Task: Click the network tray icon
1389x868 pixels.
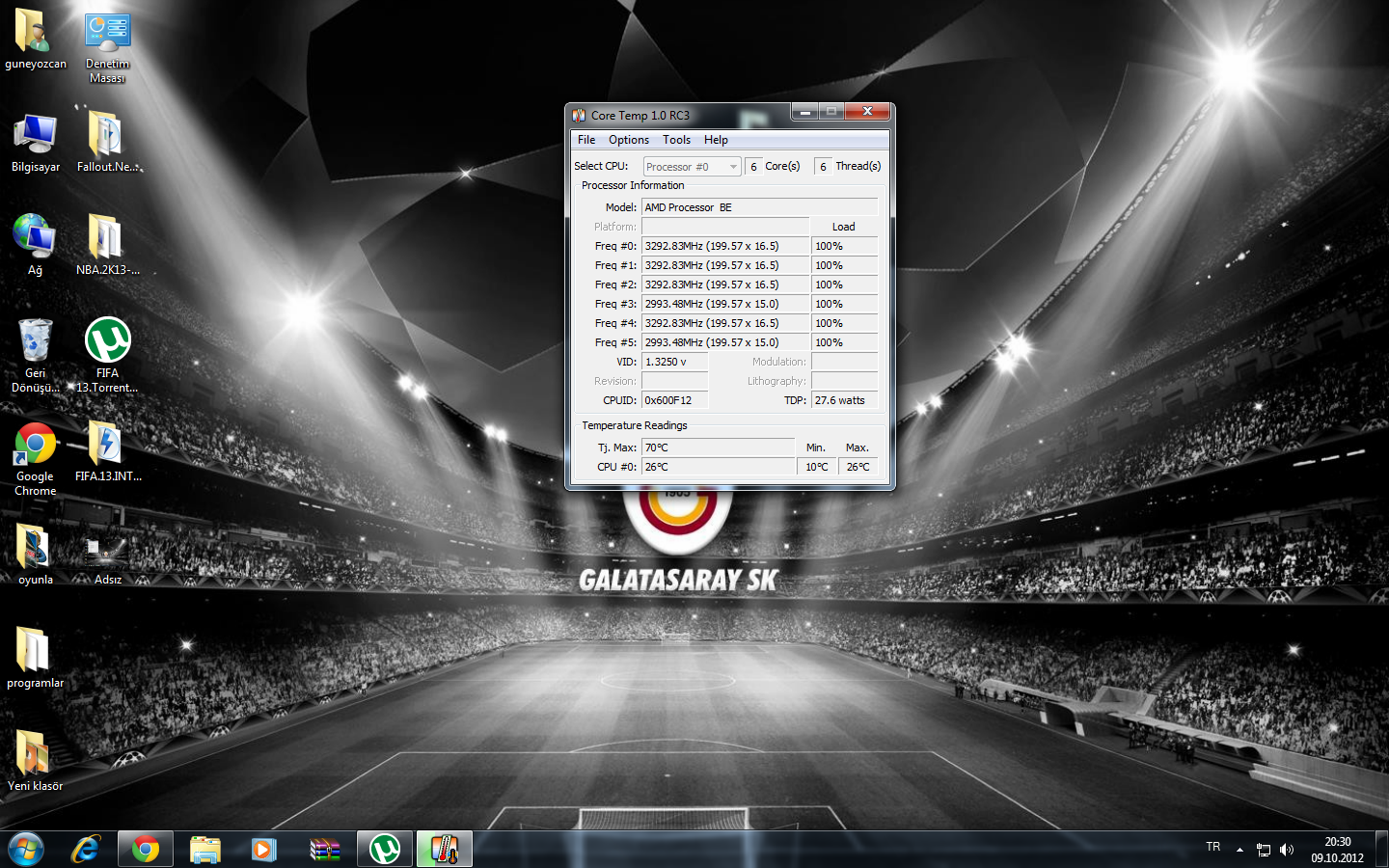Action: pyautogui.click(x=1264, y=850)
